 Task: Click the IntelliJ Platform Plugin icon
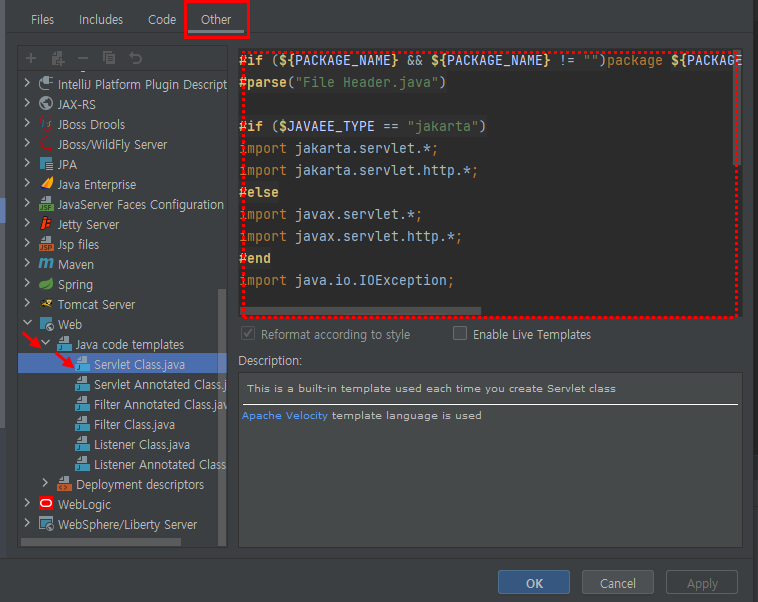46,83
